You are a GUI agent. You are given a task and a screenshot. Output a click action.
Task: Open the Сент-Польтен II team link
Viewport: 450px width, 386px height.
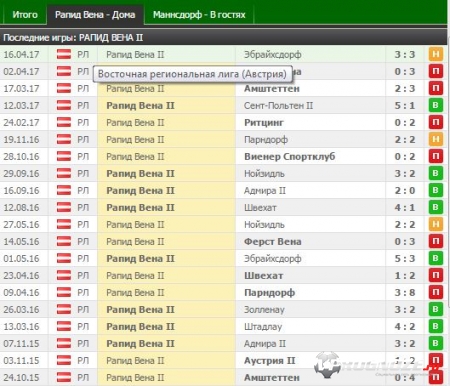pos(278,106)
